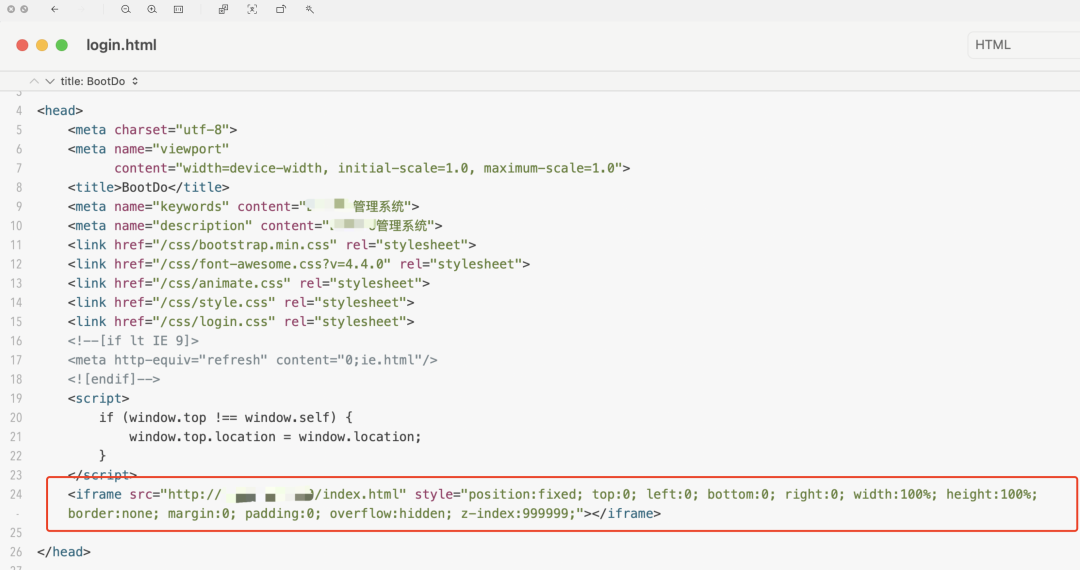1080x570 pixels.
Task: Click the red close button of login.html window
Action: pos(22,45)
